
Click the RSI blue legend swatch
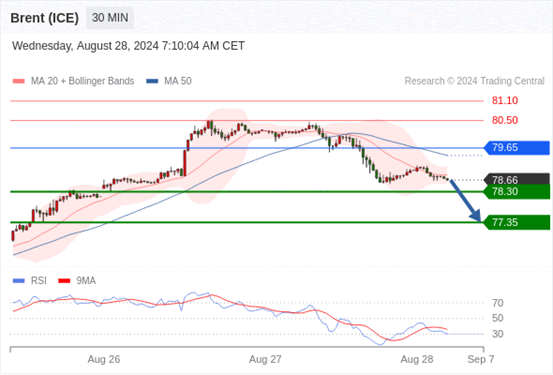(x=19, y=281)
